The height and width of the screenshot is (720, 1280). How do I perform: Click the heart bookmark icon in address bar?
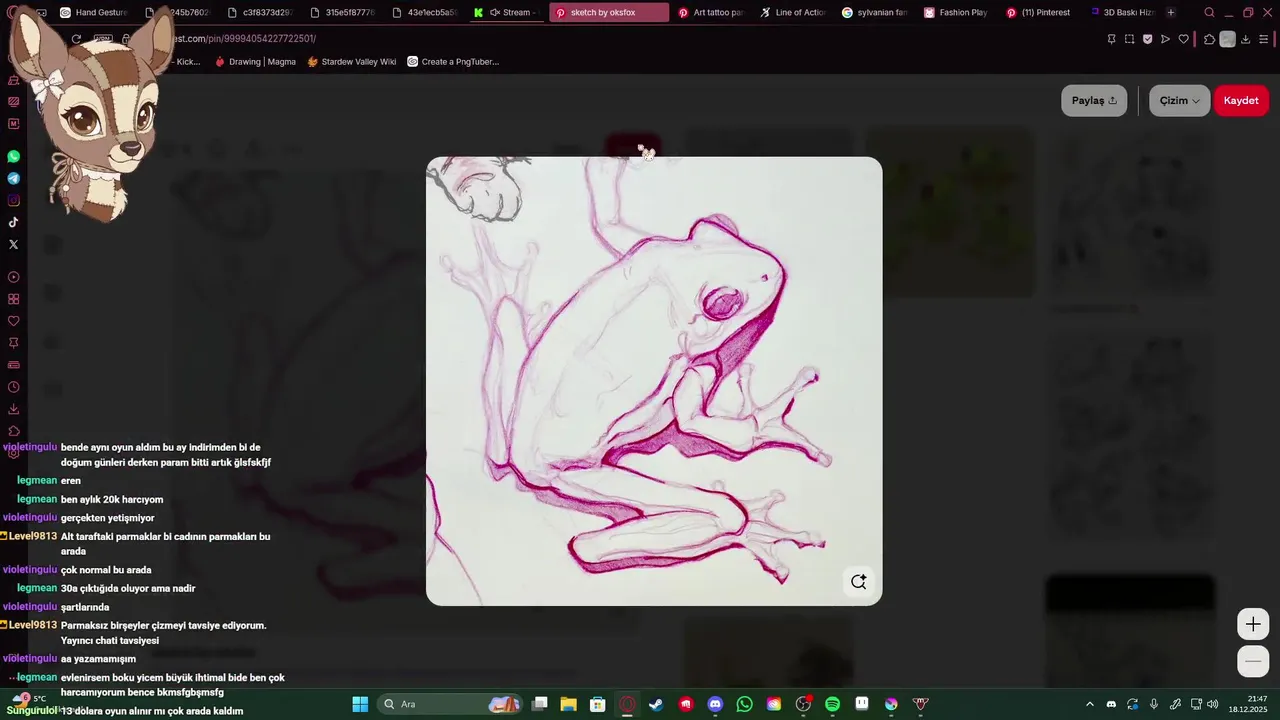click(1183, 39)
